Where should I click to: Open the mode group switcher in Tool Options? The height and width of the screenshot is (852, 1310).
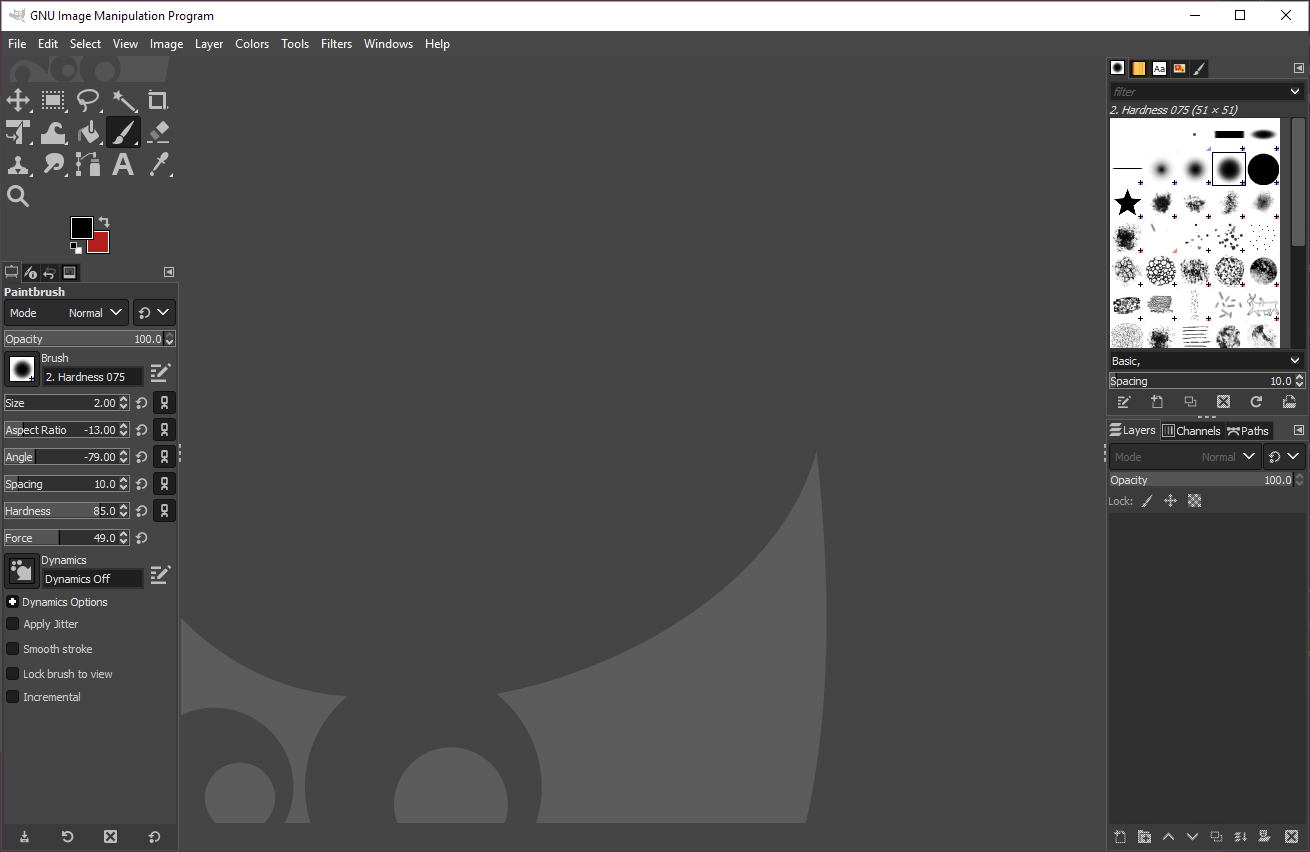click(154, 313)
